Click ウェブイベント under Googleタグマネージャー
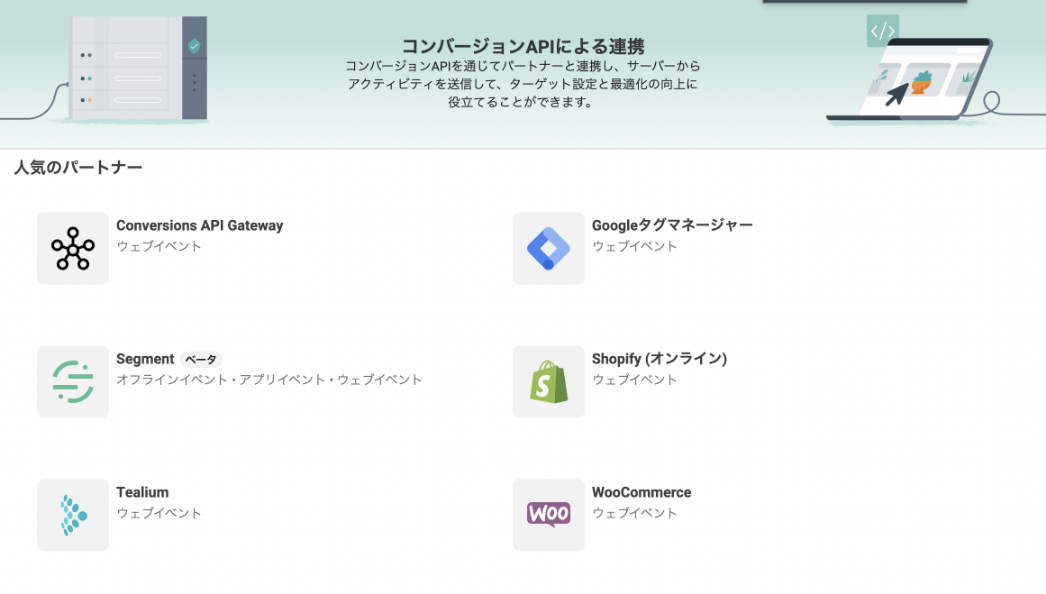Screen dimensions: 1046x594 point(634,246)
